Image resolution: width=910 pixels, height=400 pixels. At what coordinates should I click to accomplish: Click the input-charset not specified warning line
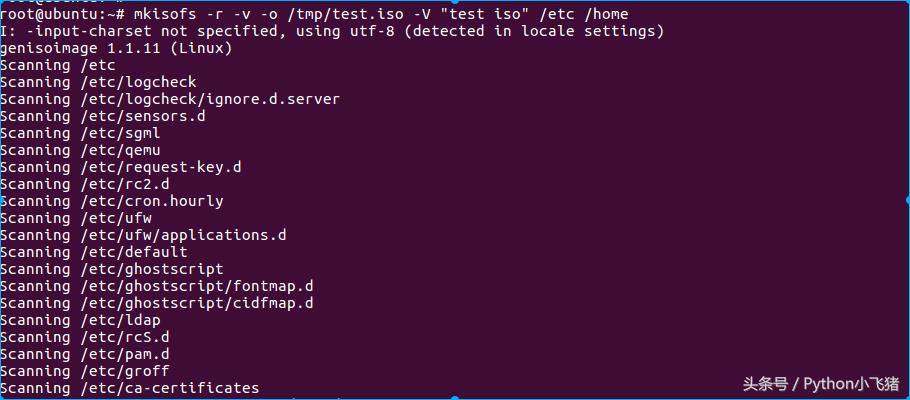[x=332, y=31]
